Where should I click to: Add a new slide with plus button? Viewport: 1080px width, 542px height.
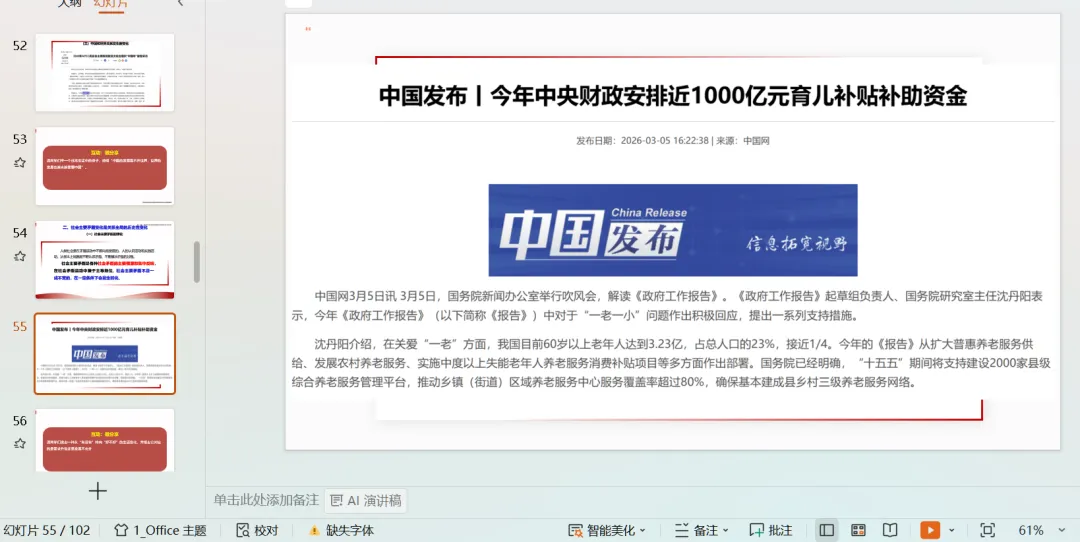(x=98, y=491)
